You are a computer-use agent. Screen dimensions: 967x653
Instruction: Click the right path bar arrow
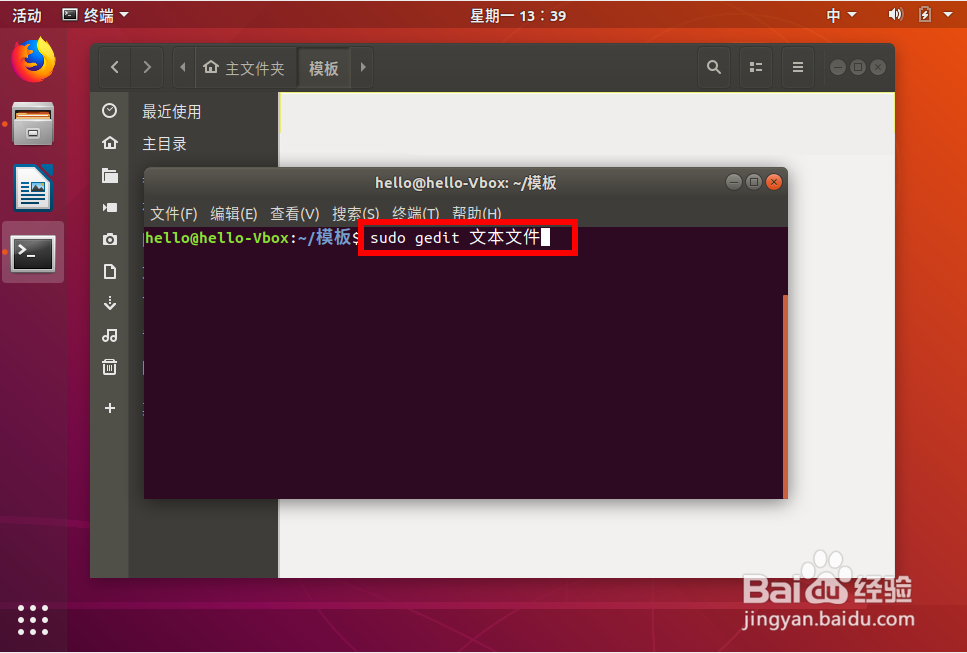pyautogui.click(x=363, y=67)
